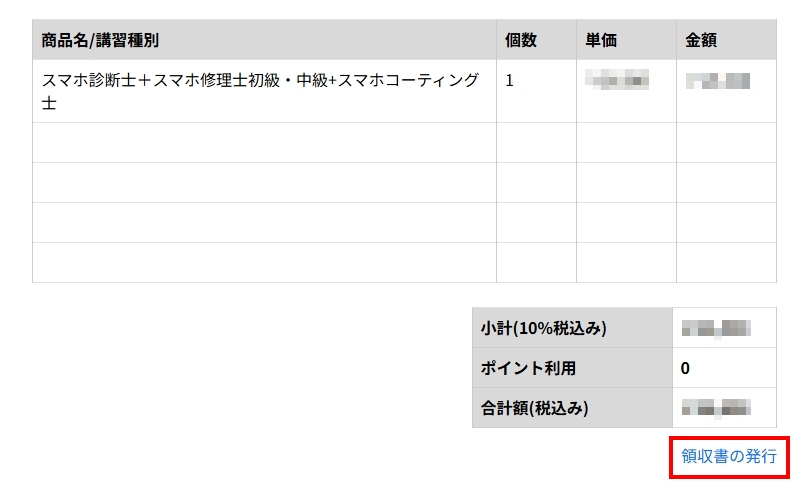Click the quantity value 1 in the product row
811x499 pixels.
[510, 80]
